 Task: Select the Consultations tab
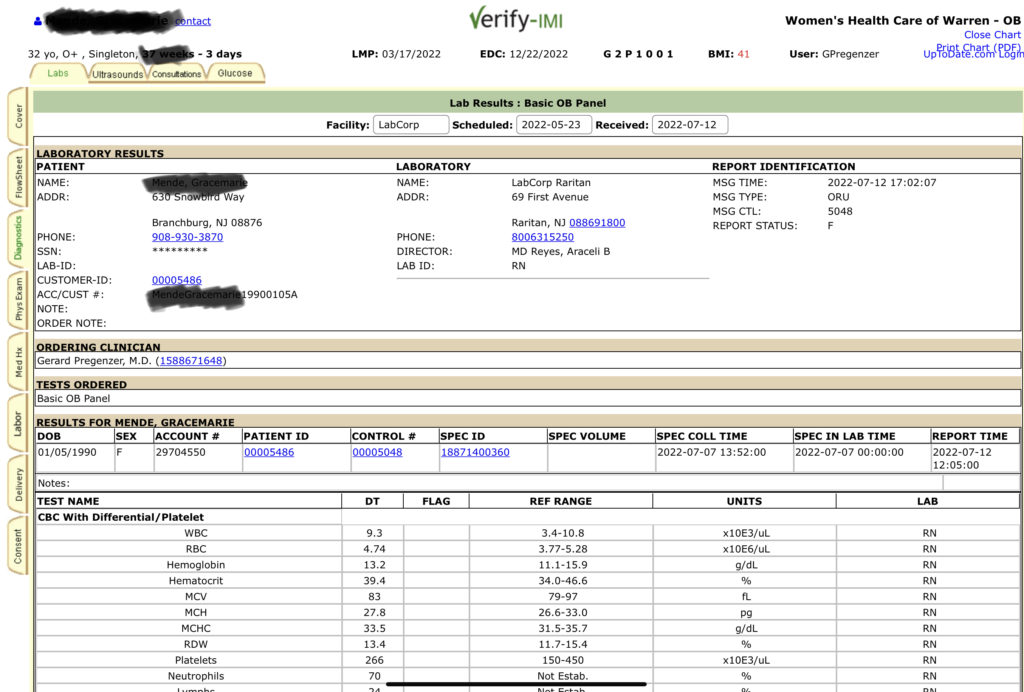point(176,74)
